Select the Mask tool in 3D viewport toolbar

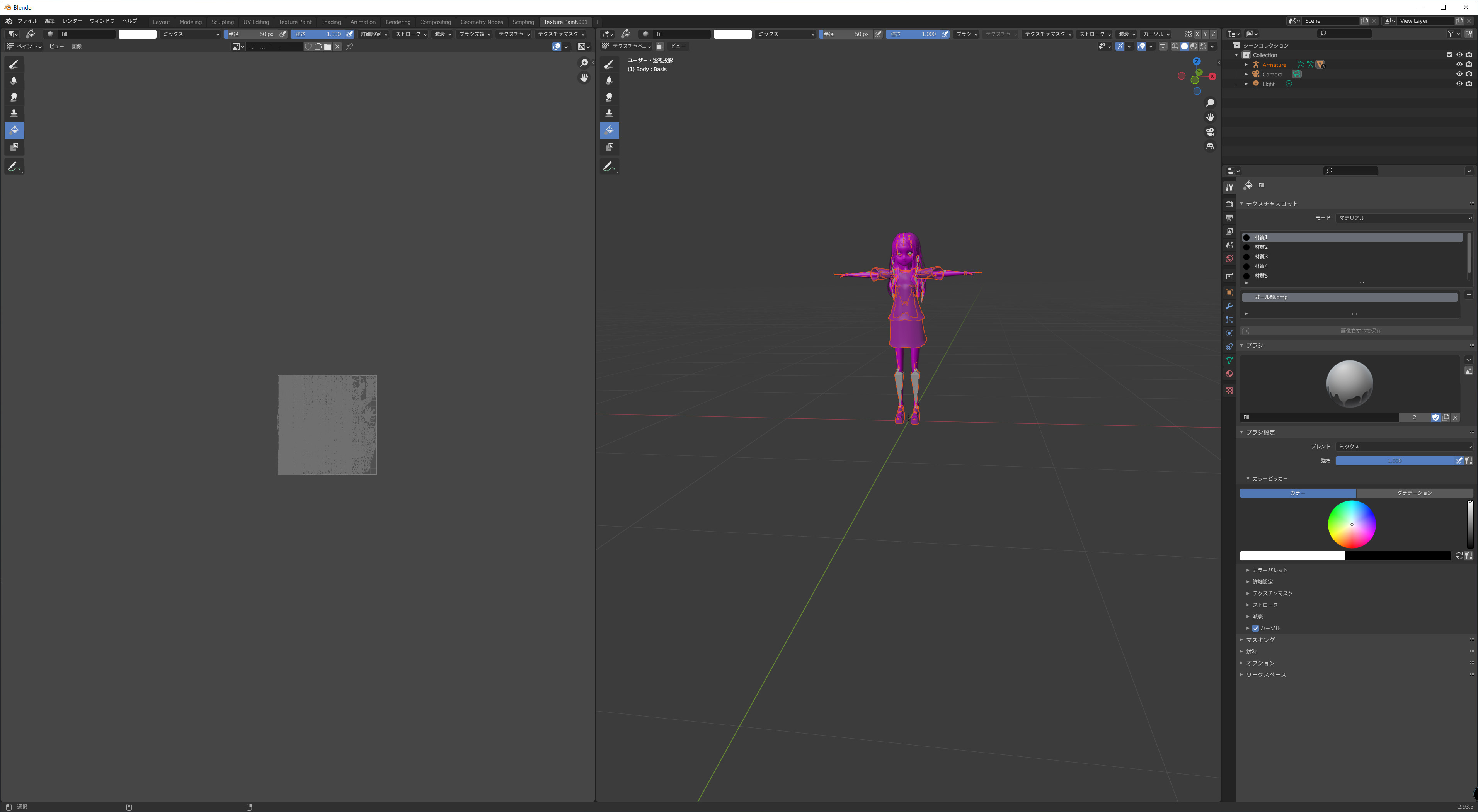pos(610,147)
